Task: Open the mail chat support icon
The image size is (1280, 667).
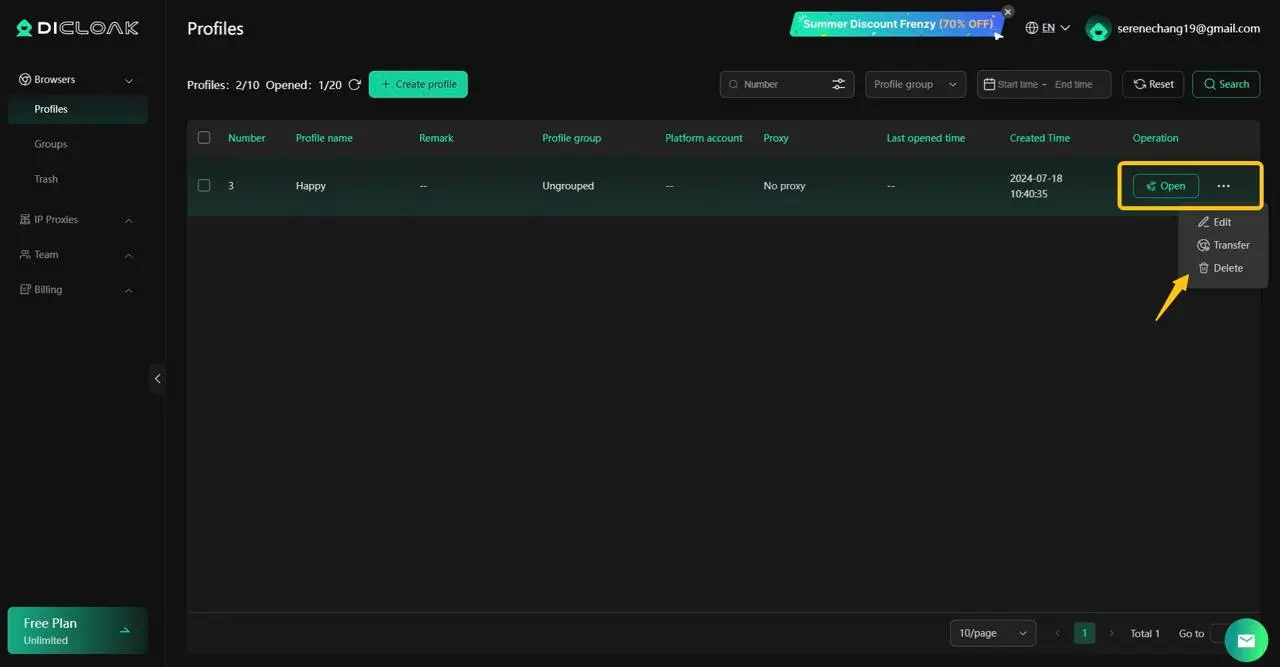Action: coord(1245,641)
